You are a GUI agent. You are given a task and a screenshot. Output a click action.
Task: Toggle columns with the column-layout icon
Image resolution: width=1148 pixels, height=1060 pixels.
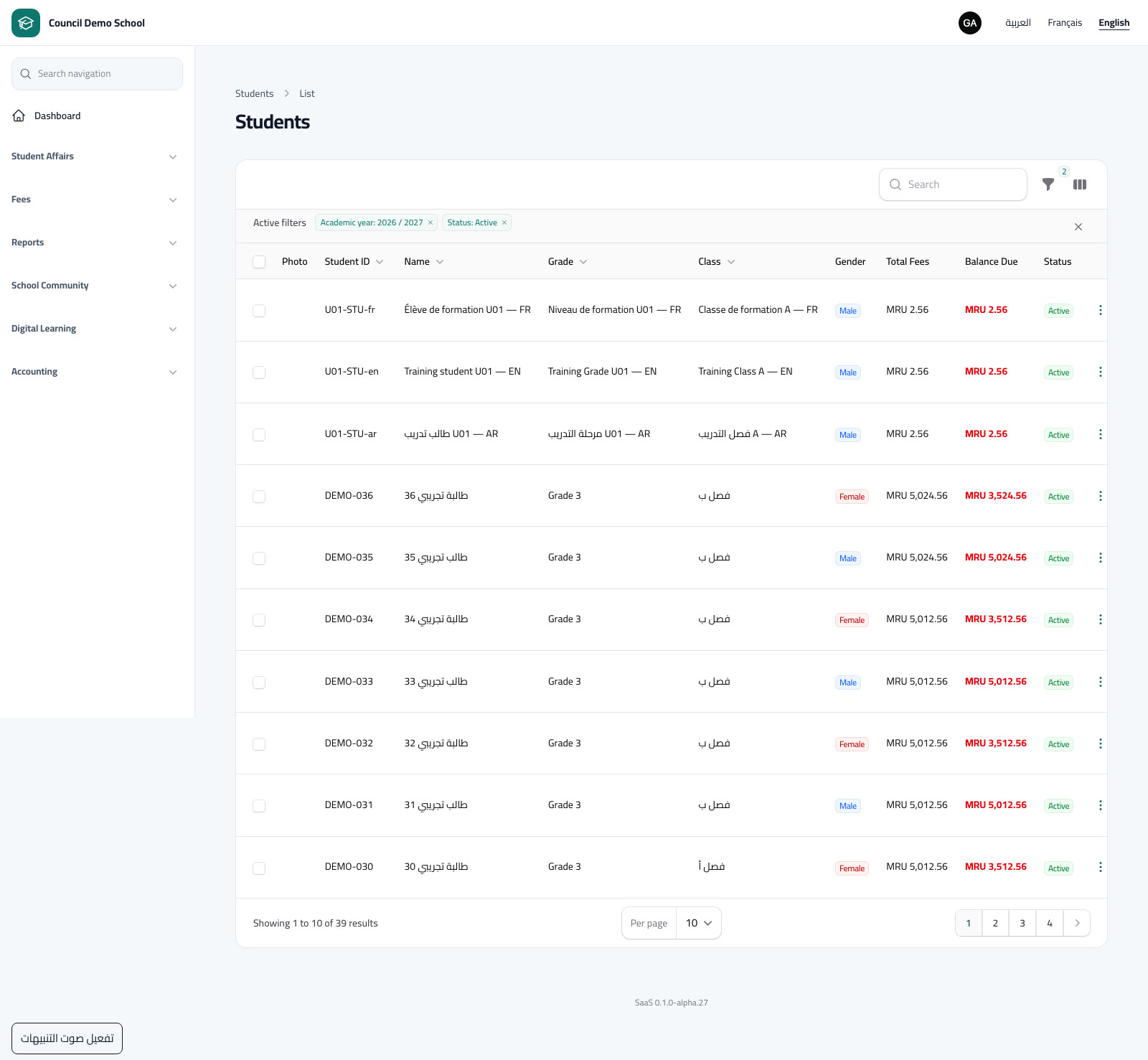coord(1080,184)
